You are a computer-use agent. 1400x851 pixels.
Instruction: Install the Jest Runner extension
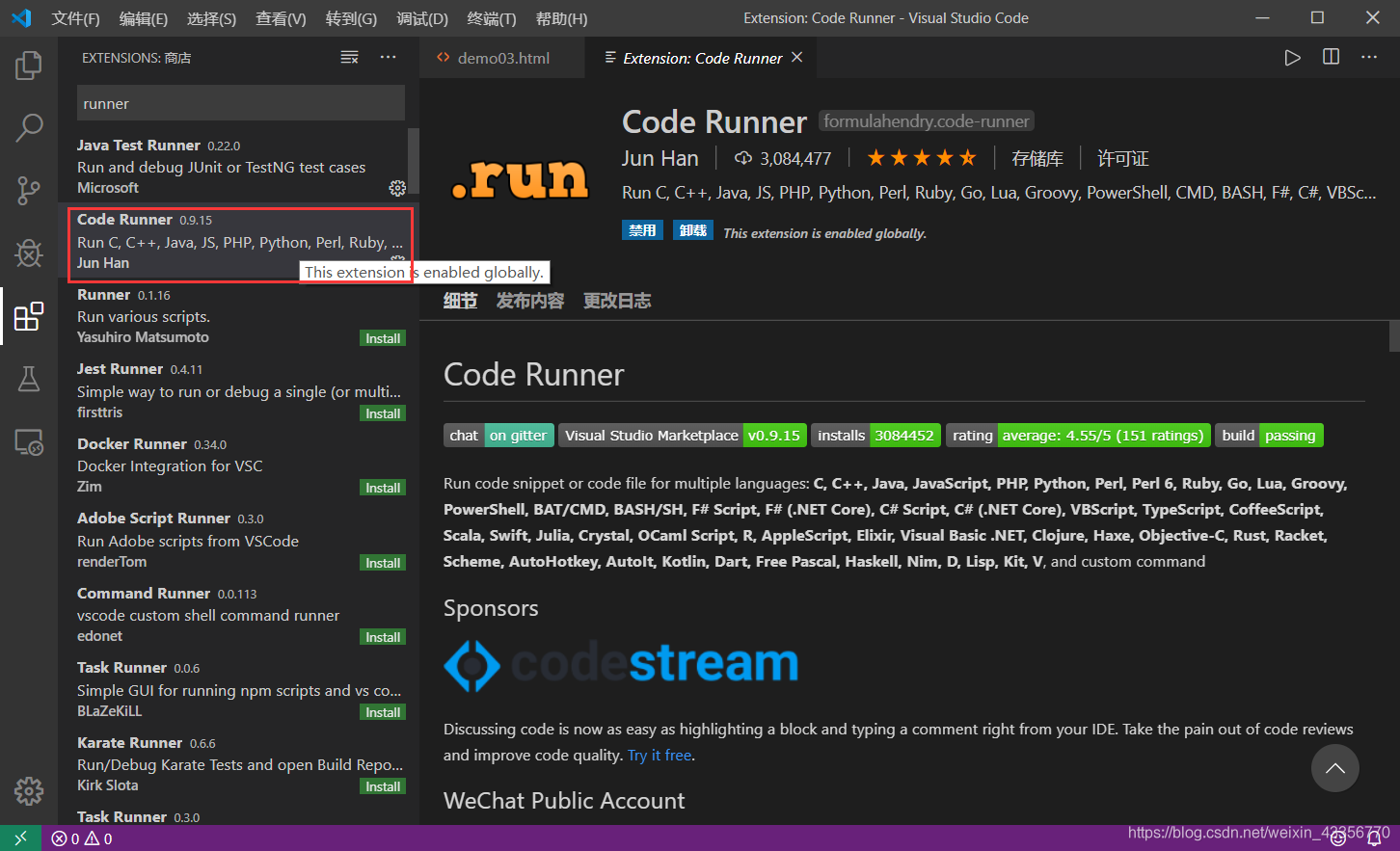pyautogui.click(x=383, y=413)
